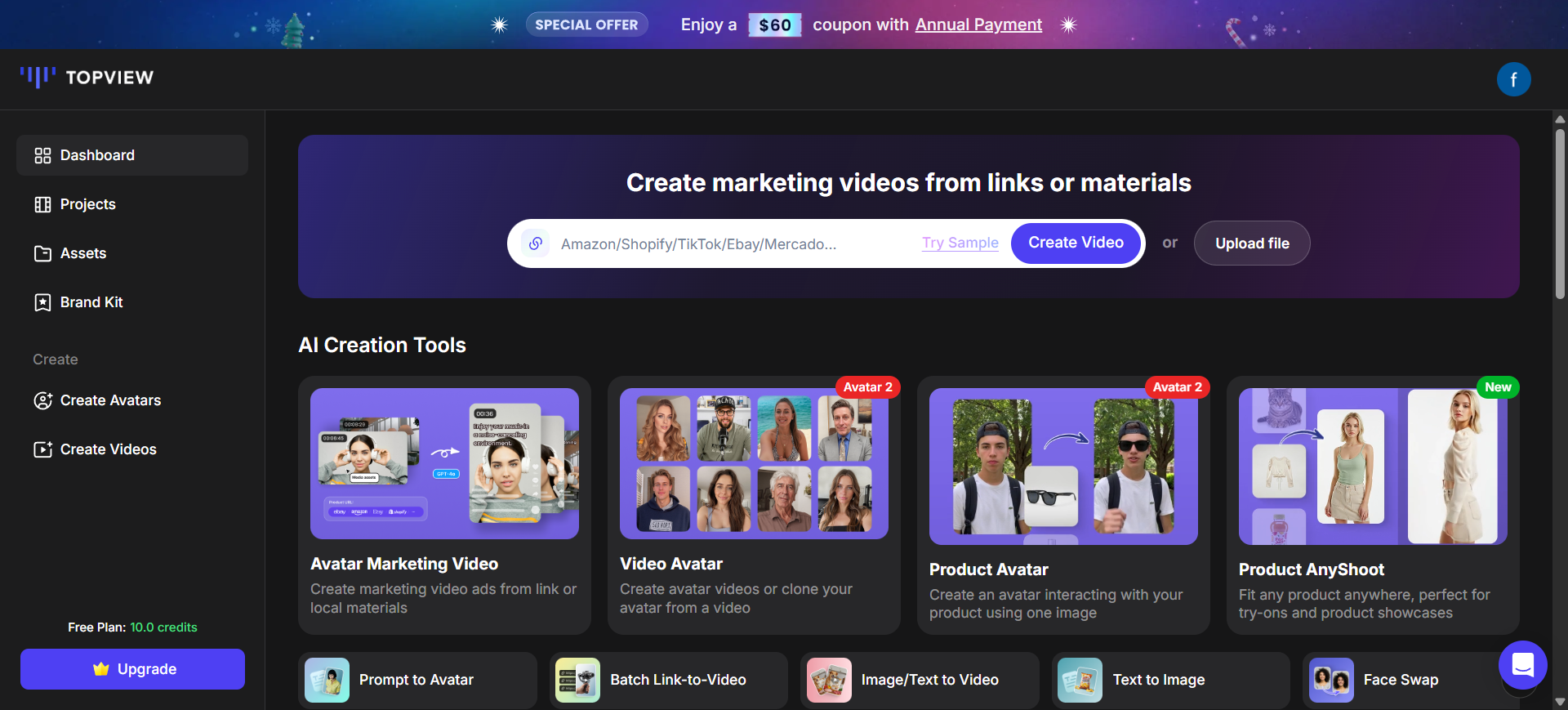Click the Face Swap thumbnail icon
Screen dimensions: 1568x710
point(1331,680)
